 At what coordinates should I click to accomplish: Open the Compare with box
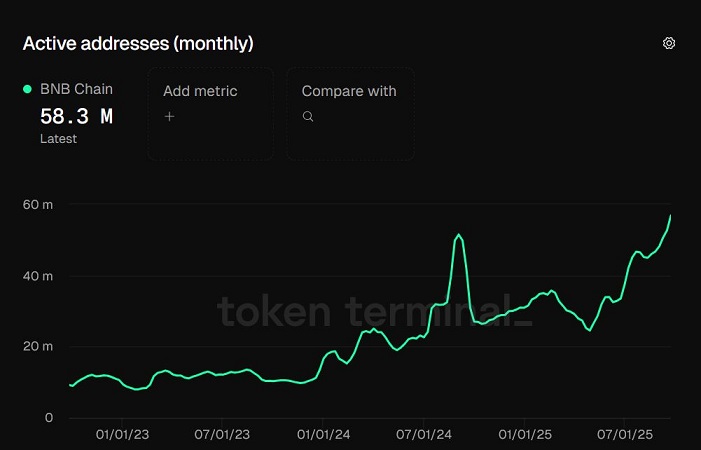click(x=350, y=113)
